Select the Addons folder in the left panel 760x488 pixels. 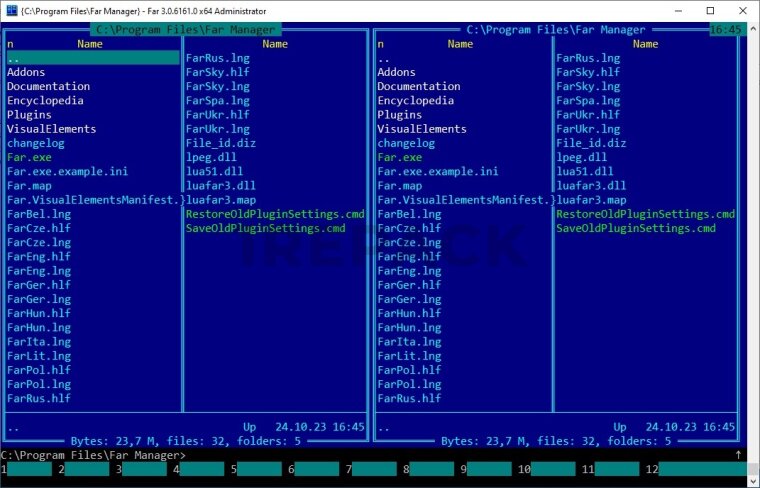(x=28, y=72)
